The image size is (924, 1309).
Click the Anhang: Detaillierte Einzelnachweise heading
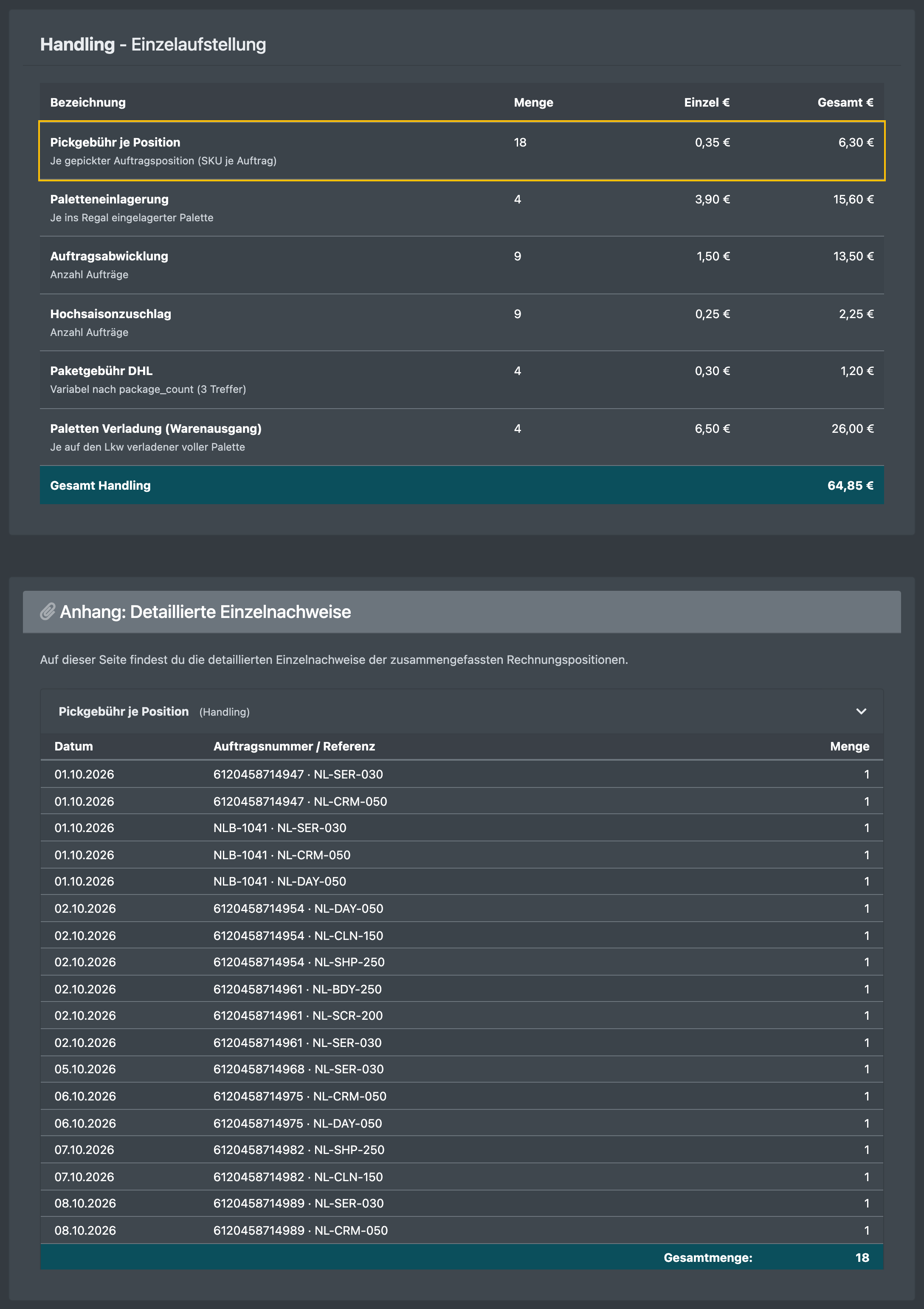click(205, 612)
